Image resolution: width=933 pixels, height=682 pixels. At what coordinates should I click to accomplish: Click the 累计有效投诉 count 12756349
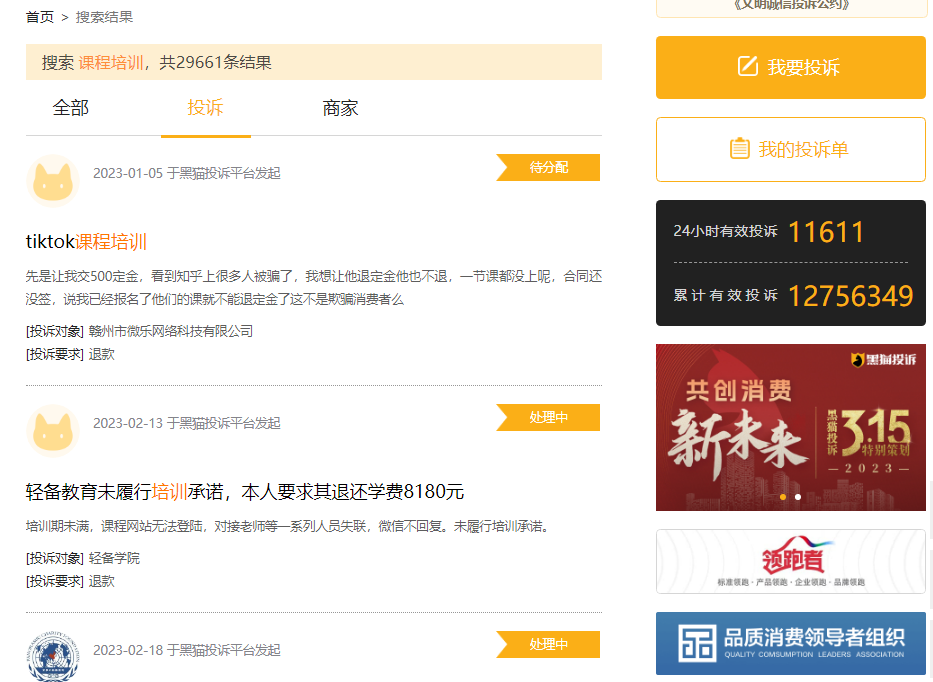[850, 296]
